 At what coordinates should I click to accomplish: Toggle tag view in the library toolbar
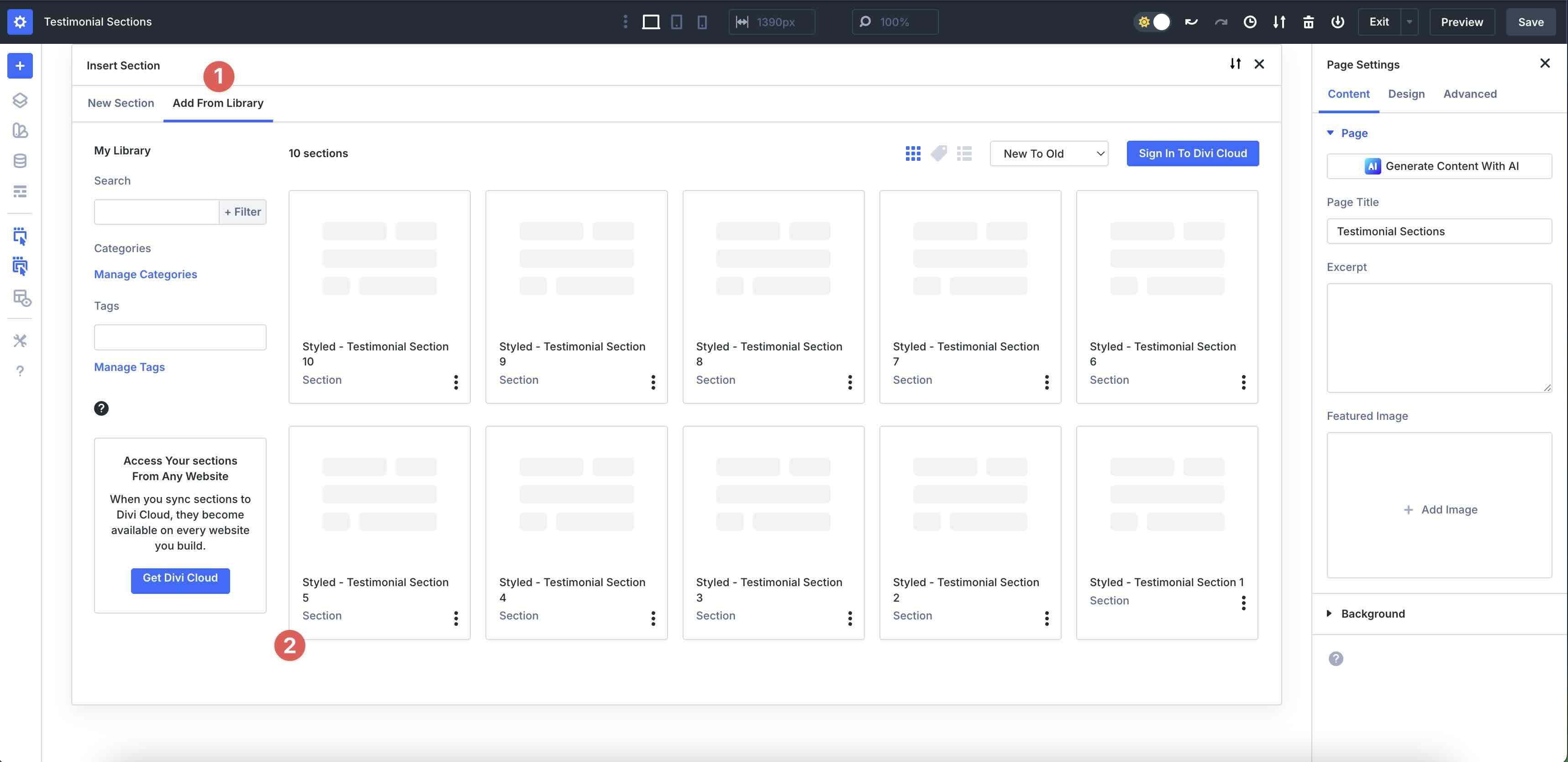(939, 153)
